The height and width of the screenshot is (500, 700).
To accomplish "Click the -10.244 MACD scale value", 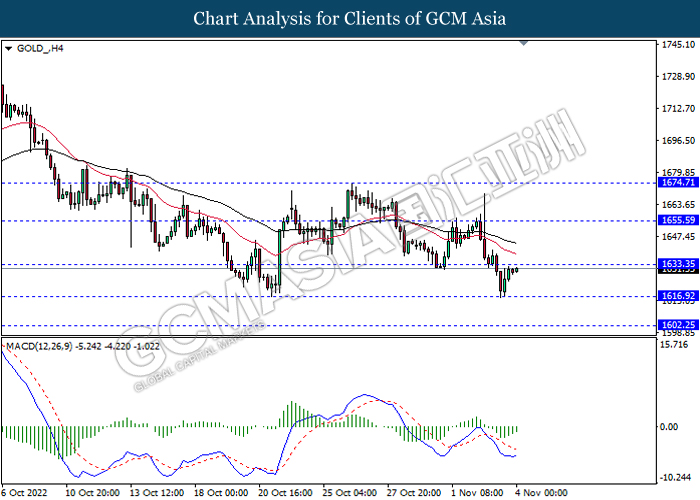I will pos(675,477).
